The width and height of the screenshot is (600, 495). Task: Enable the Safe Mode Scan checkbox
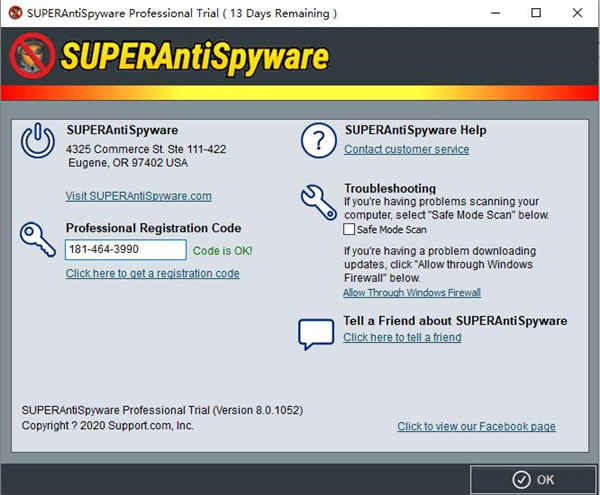click(x=349, y=229)
